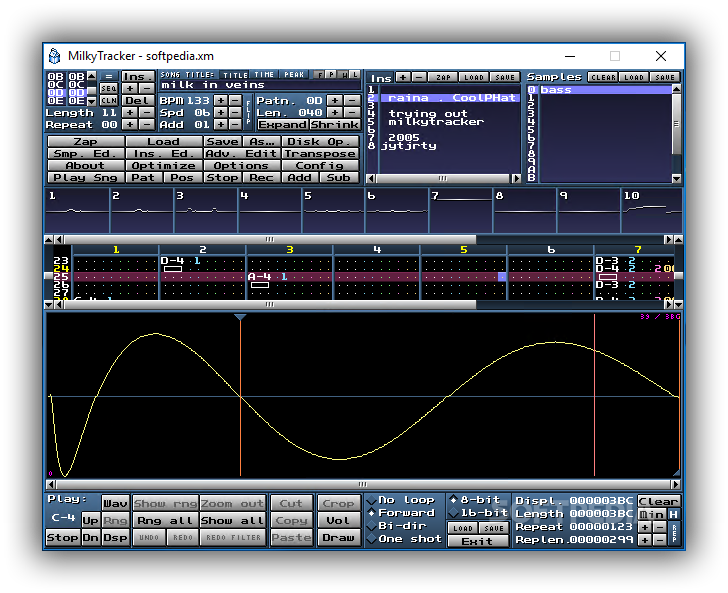The height and width of the screenshot is (593, 728).
Task: Select the Bi-dir loop option
Action: (397, 526)
